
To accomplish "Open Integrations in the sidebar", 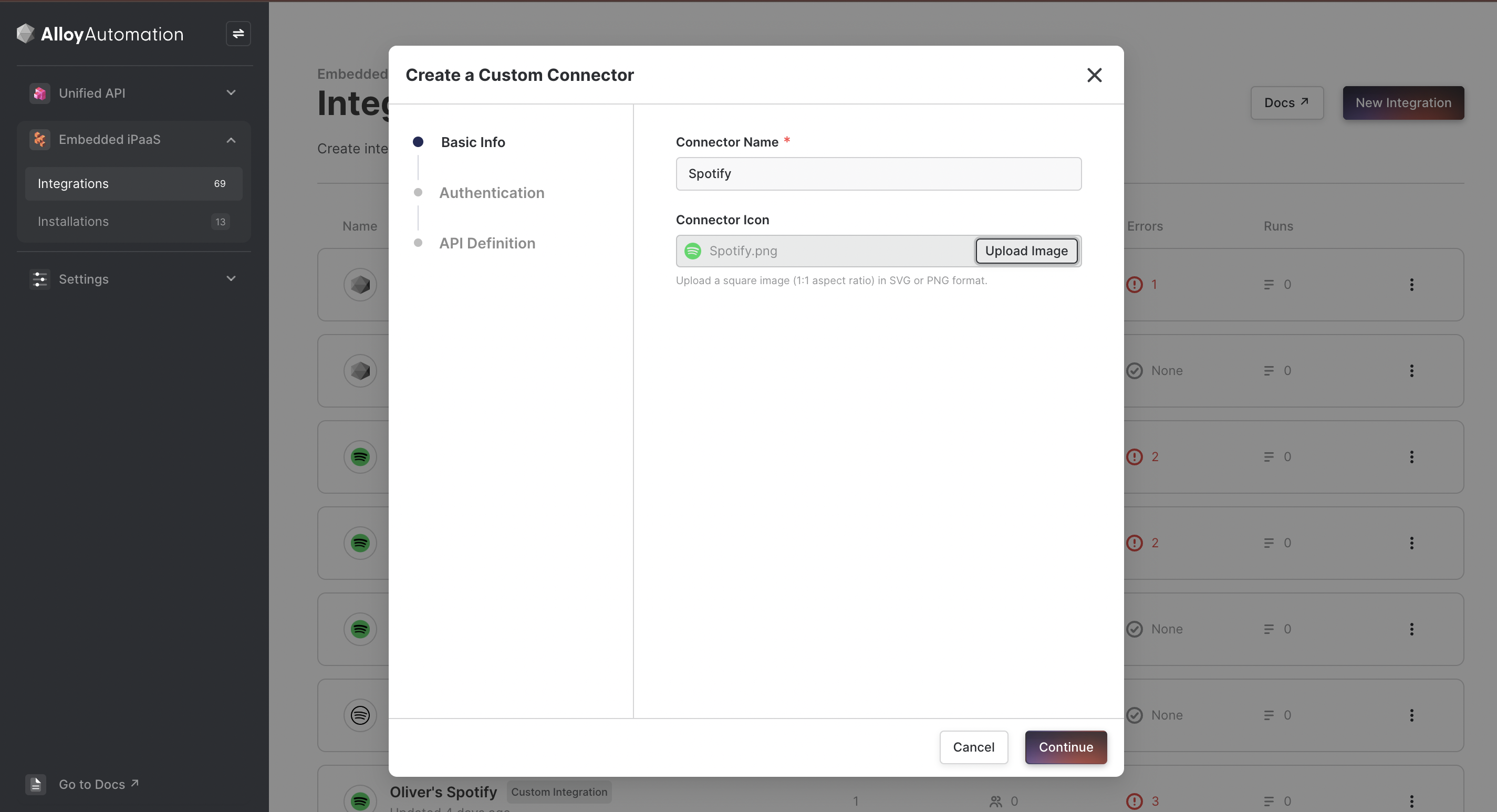I will pos(133,184).
